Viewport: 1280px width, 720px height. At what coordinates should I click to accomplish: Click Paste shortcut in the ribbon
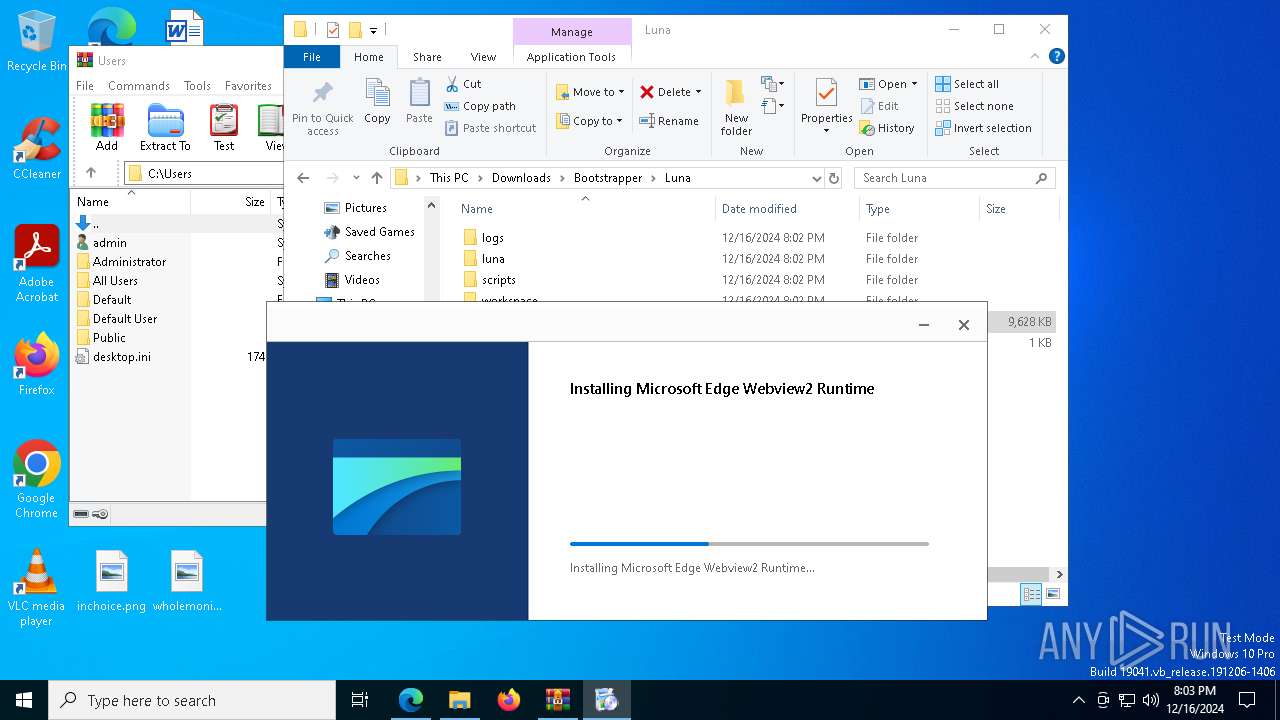tap(490, 128)
